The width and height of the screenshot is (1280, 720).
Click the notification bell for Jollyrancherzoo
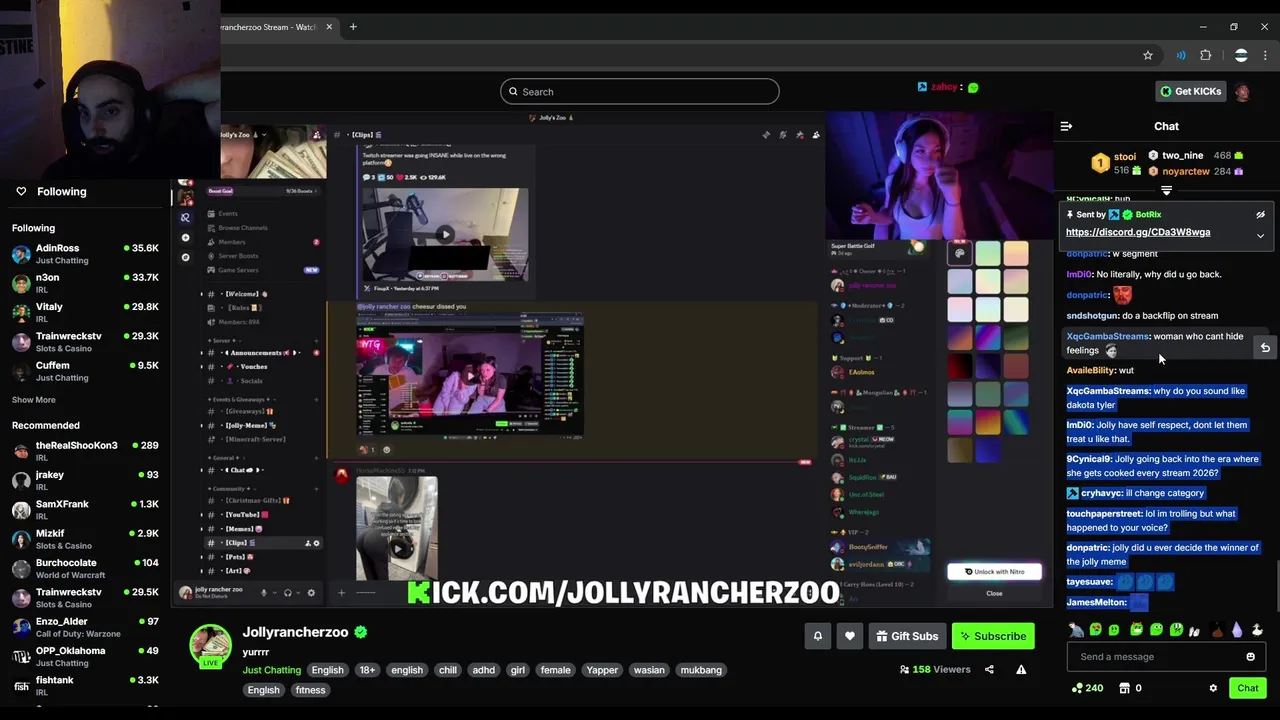tap(817, 636)
